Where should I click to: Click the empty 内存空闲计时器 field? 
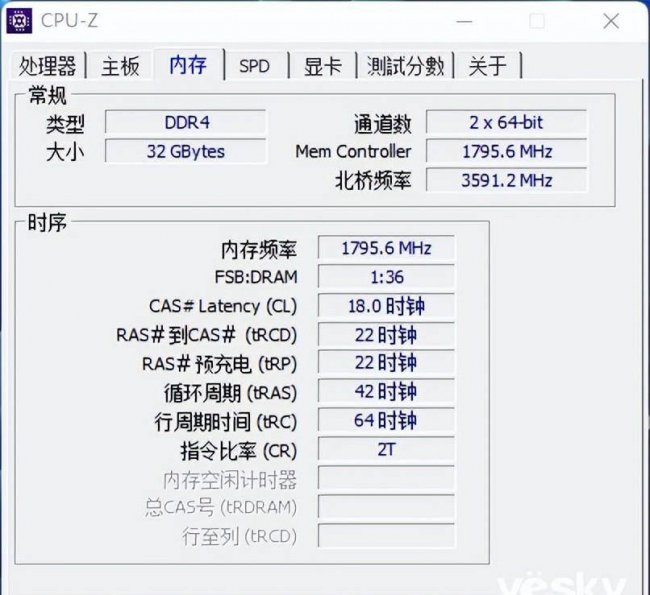click(386, 478)
